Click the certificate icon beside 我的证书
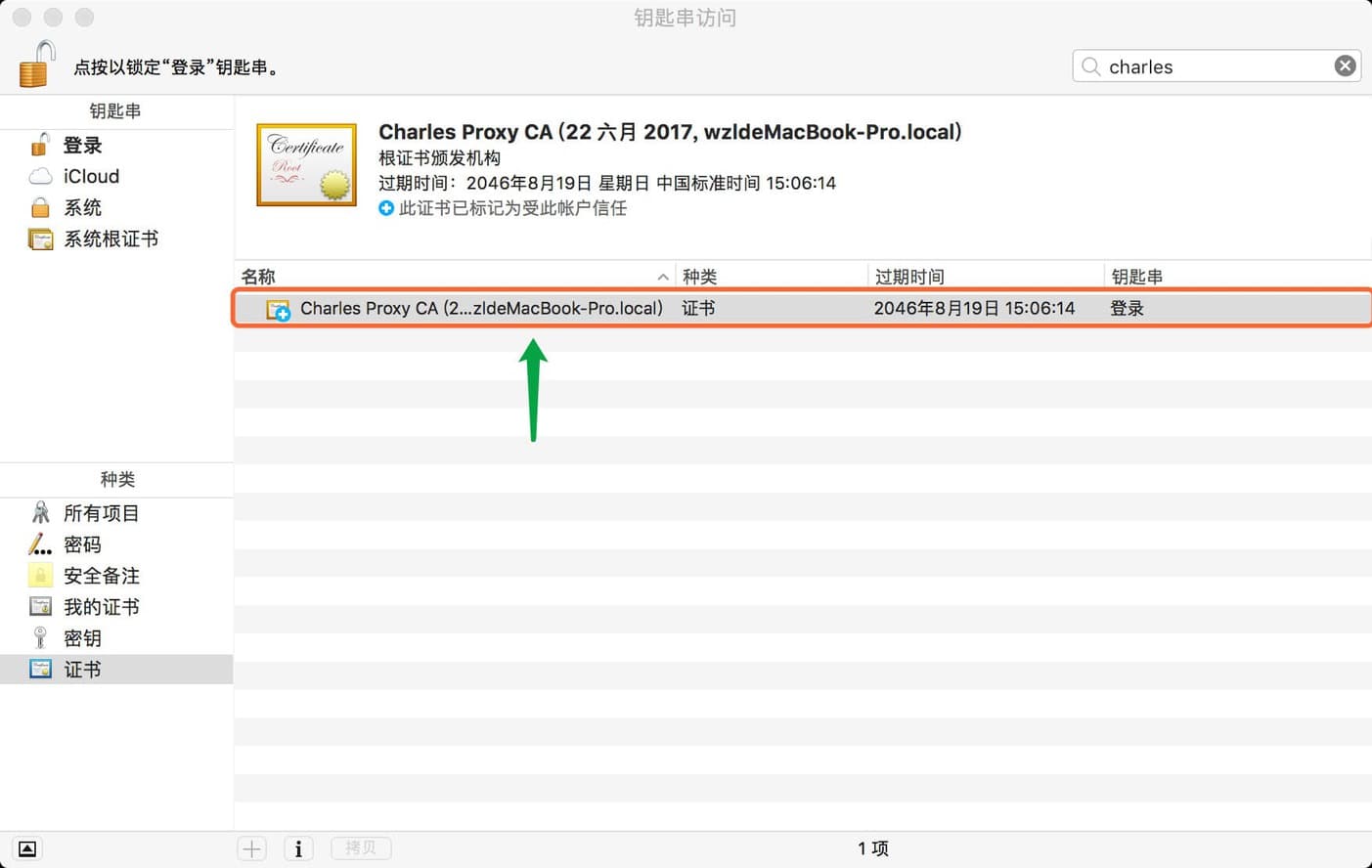 [40, 607]
